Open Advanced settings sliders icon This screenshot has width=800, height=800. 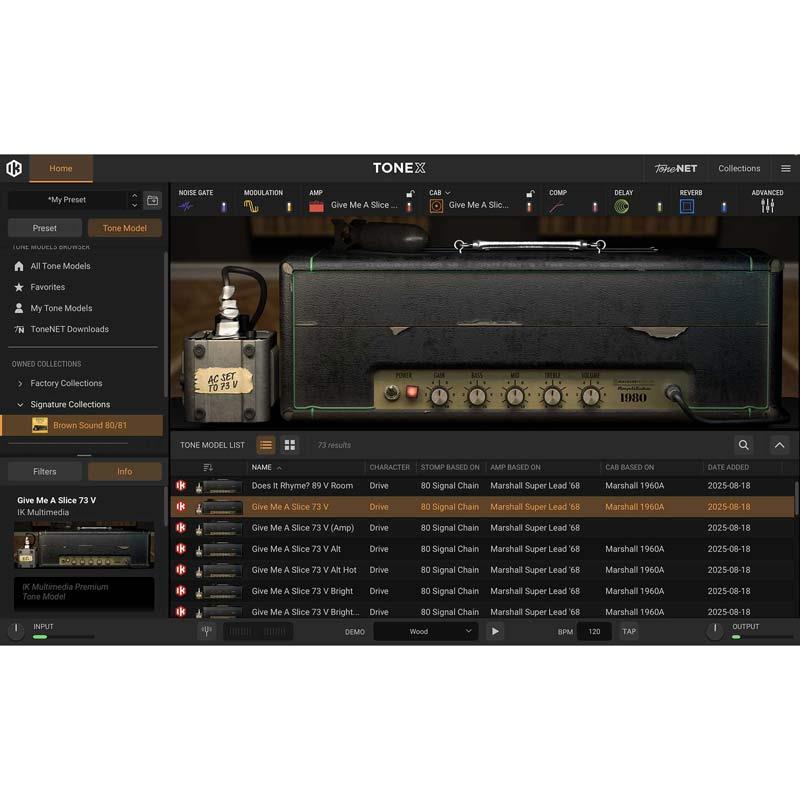(767, 206)
